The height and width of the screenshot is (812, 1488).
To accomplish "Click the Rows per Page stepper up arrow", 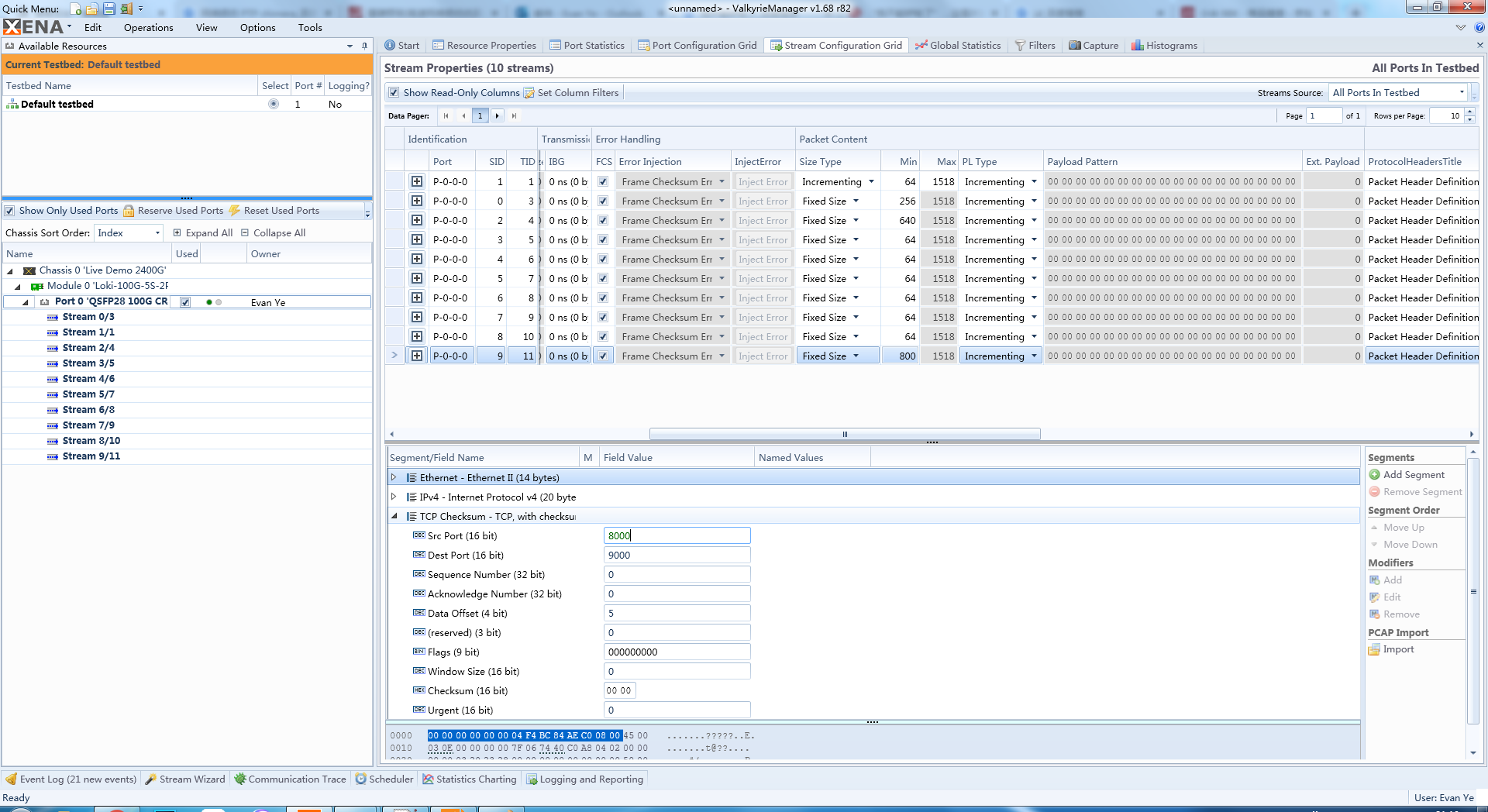I will click(x=1470, y=112).
